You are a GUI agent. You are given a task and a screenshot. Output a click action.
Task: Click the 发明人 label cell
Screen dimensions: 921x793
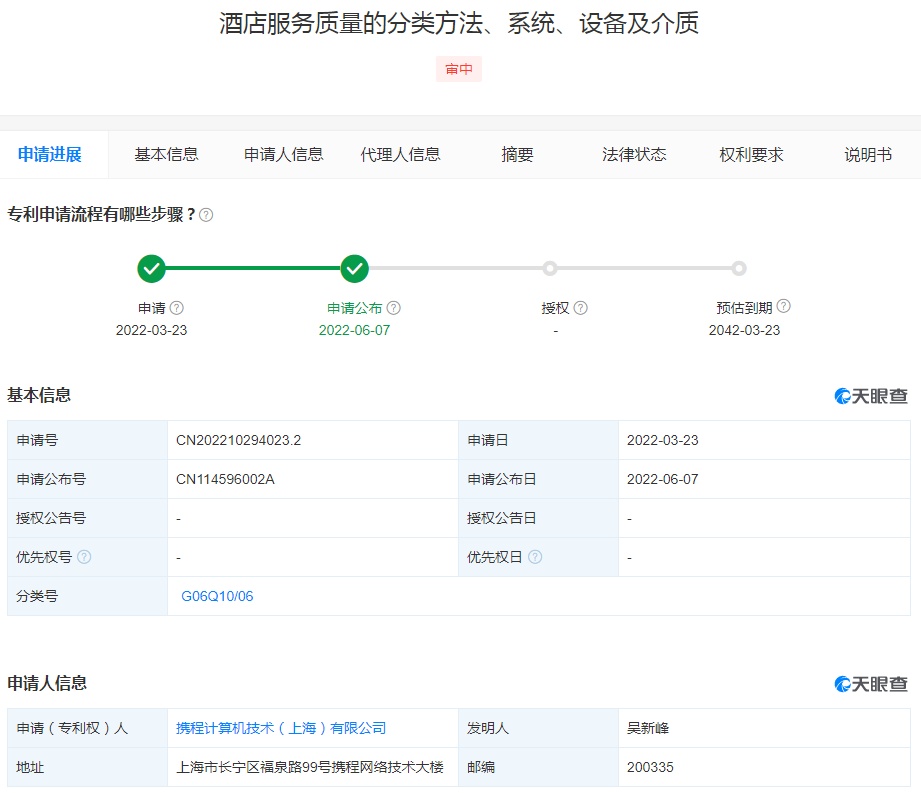tap(538, 728)
